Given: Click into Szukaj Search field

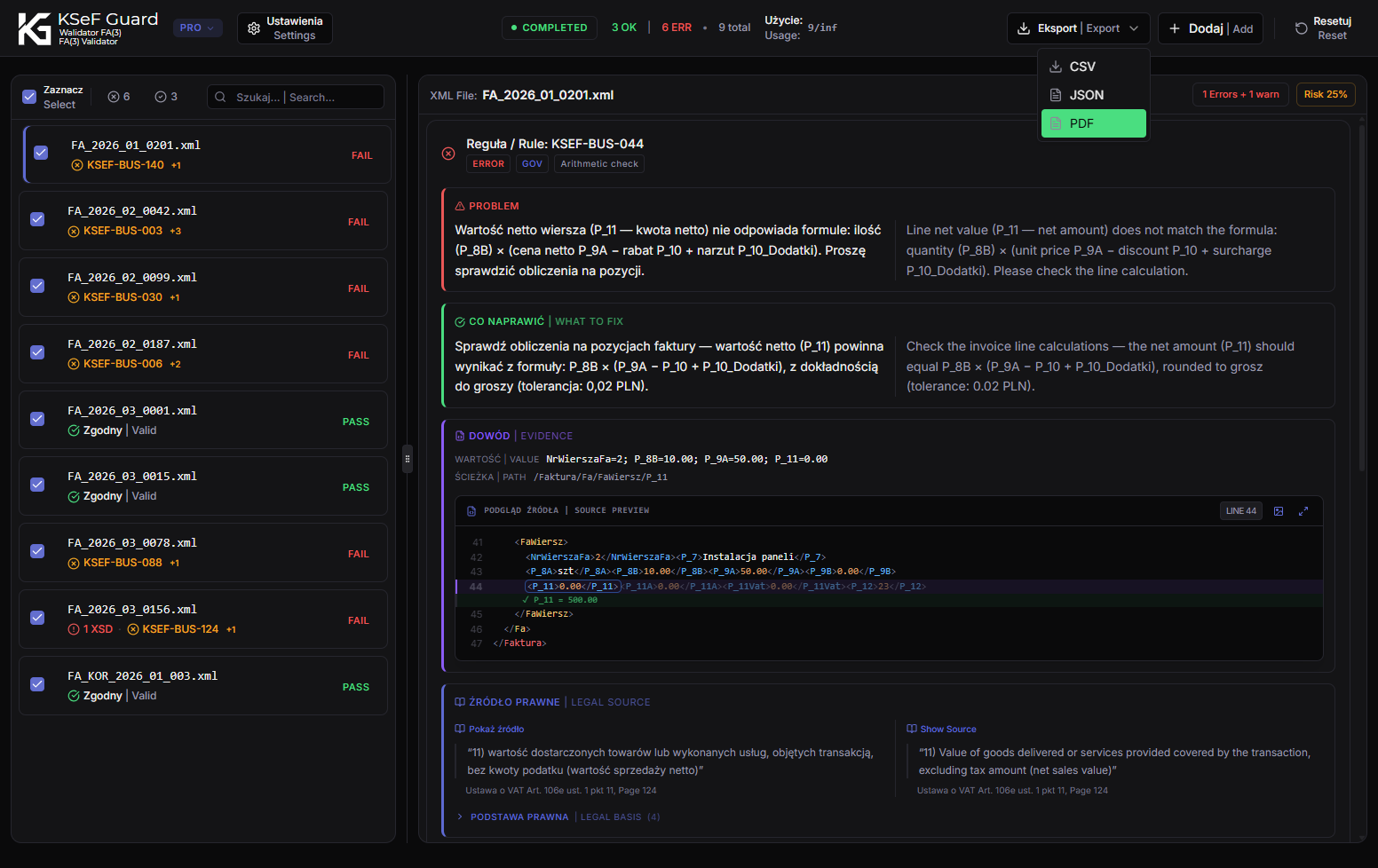Looking at the screenshot, I should coord(296,97).
